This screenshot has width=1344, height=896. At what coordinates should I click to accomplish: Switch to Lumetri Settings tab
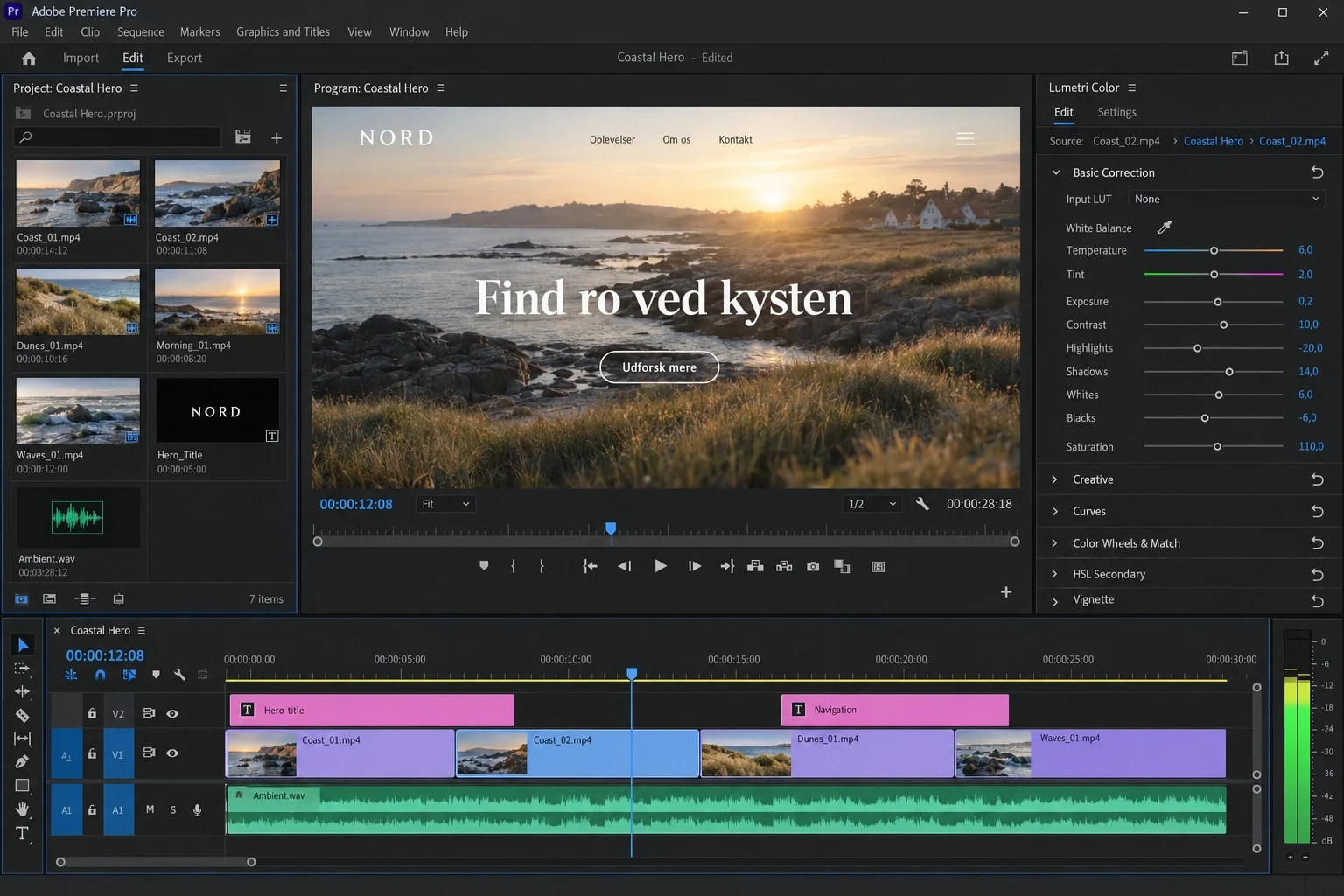pos(1116,112)
